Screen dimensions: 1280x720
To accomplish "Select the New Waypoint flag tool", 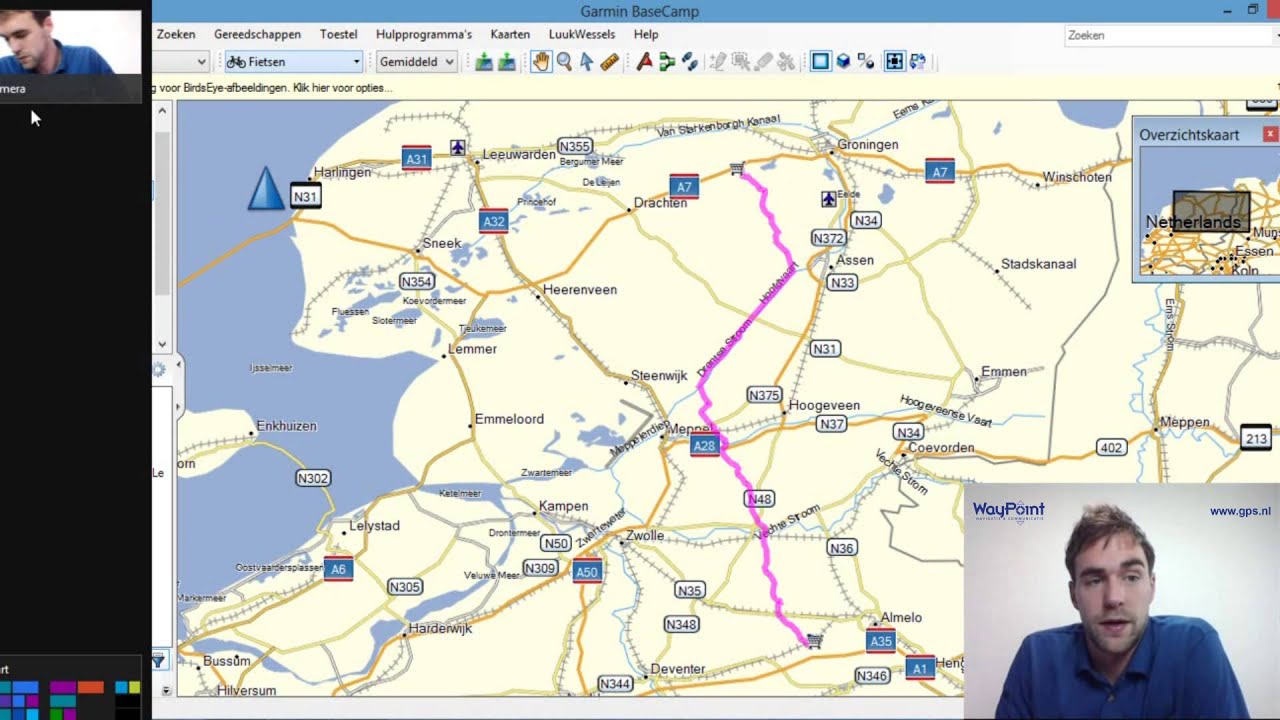I will (644, 62).
